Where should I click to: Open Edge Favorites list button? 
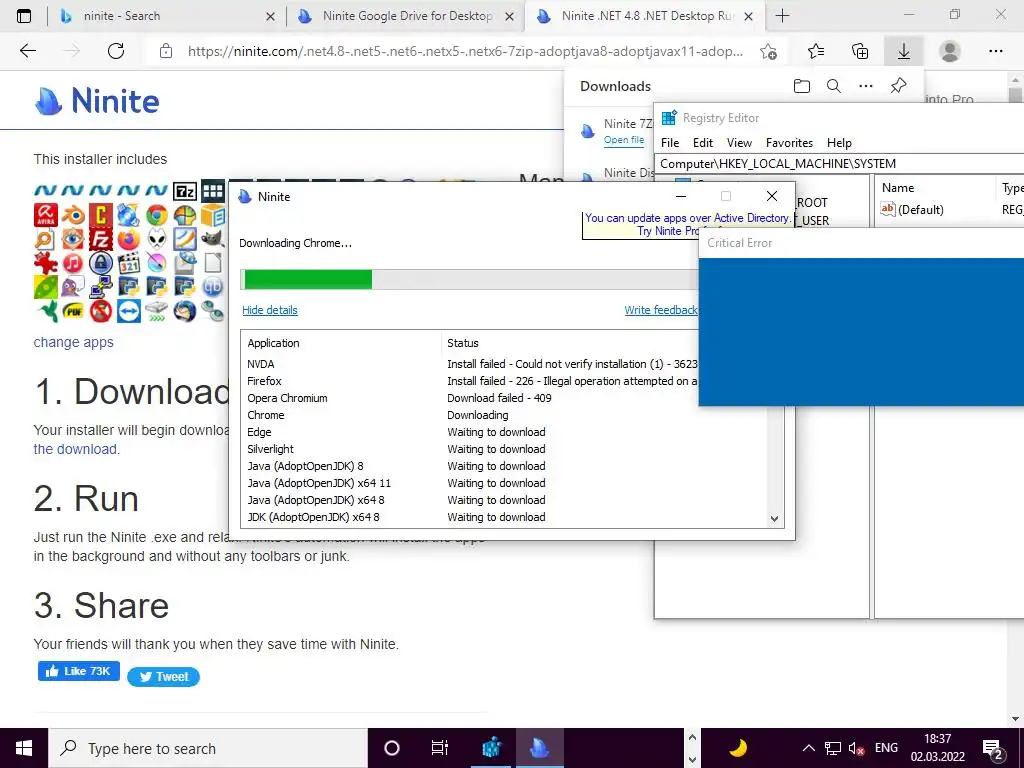point(816,51)
